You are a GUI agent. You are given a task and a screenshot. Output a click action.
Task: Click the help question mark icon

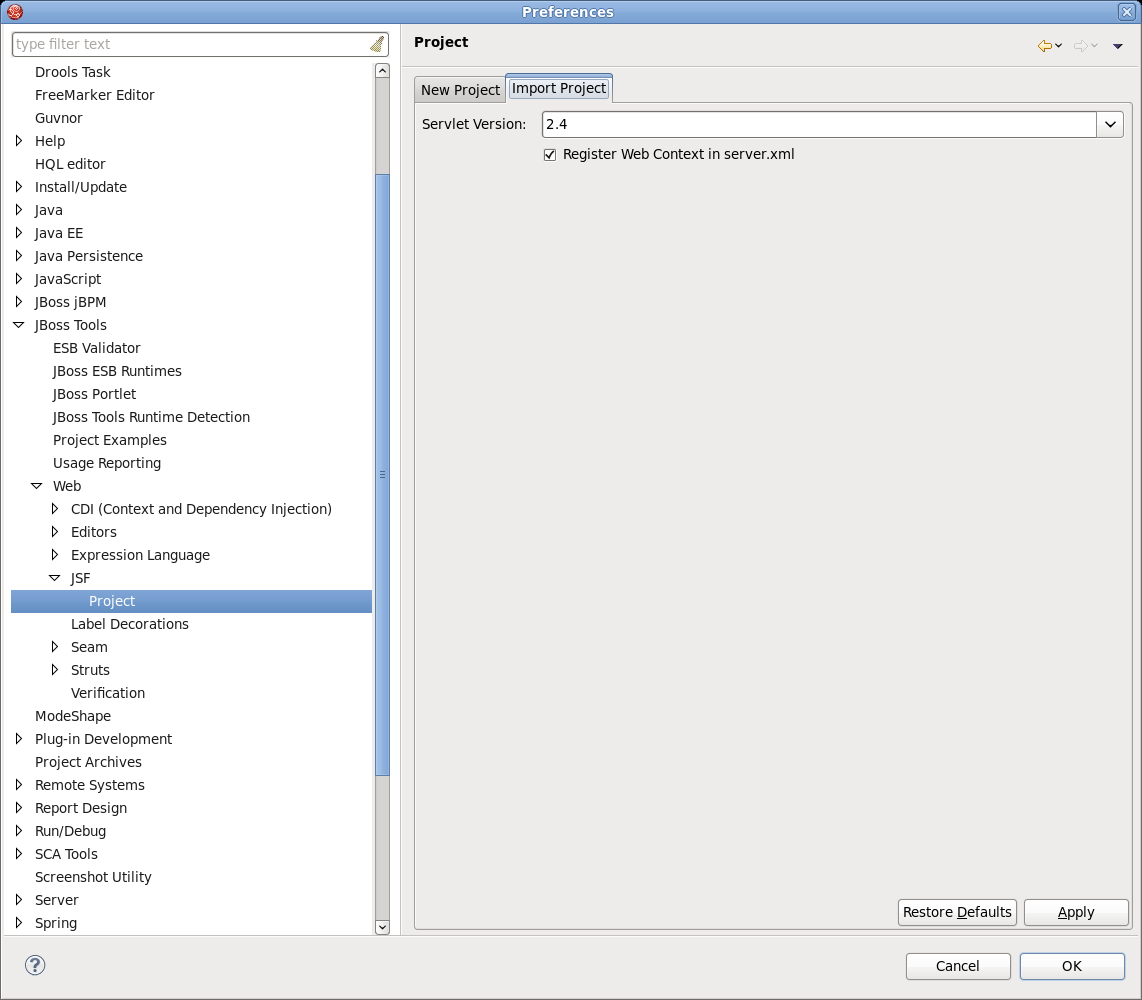pos(35,965)
